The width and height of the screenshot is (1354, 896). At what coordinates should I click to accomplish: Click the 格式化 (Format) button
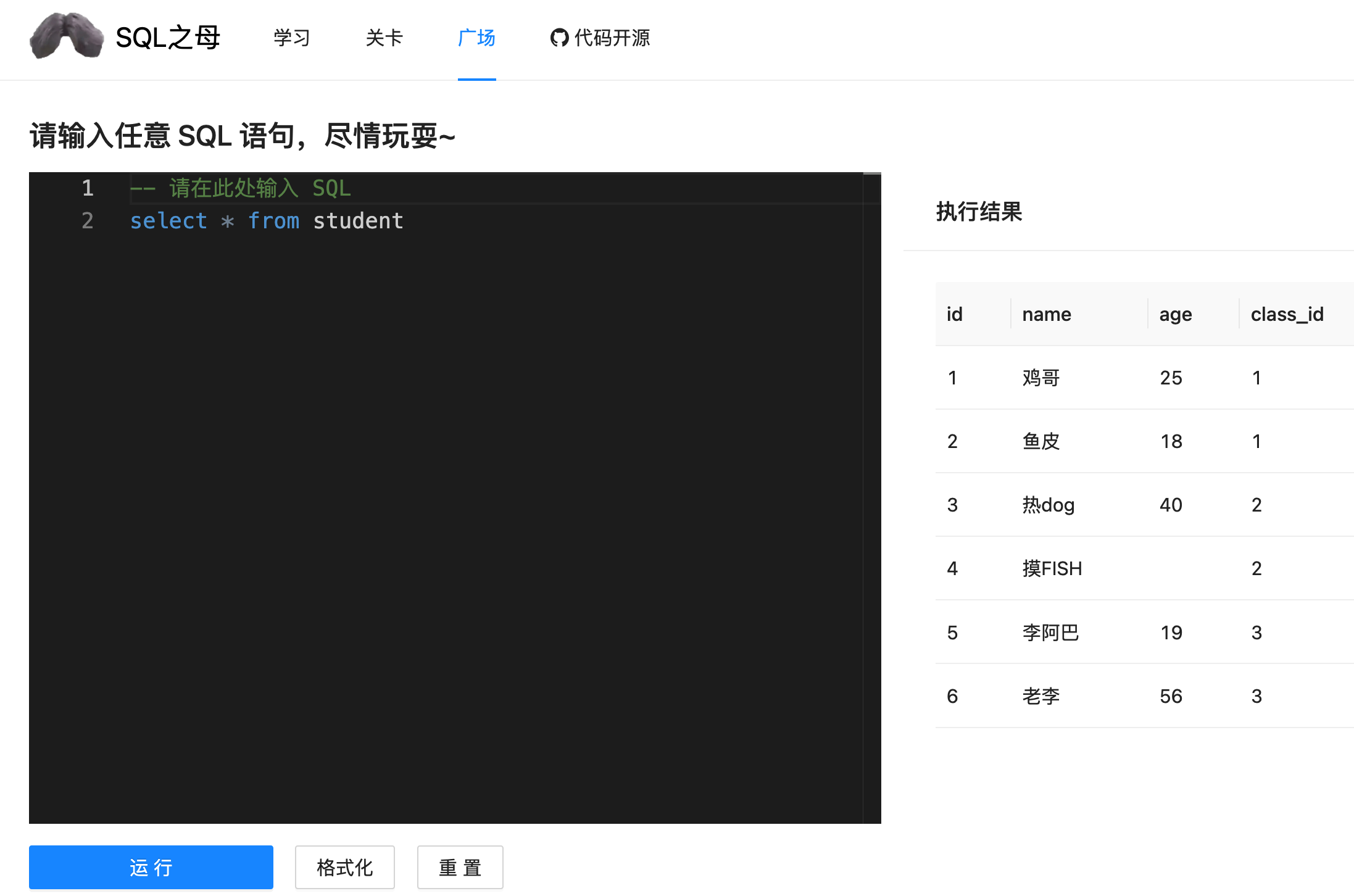tap(345, 865)
